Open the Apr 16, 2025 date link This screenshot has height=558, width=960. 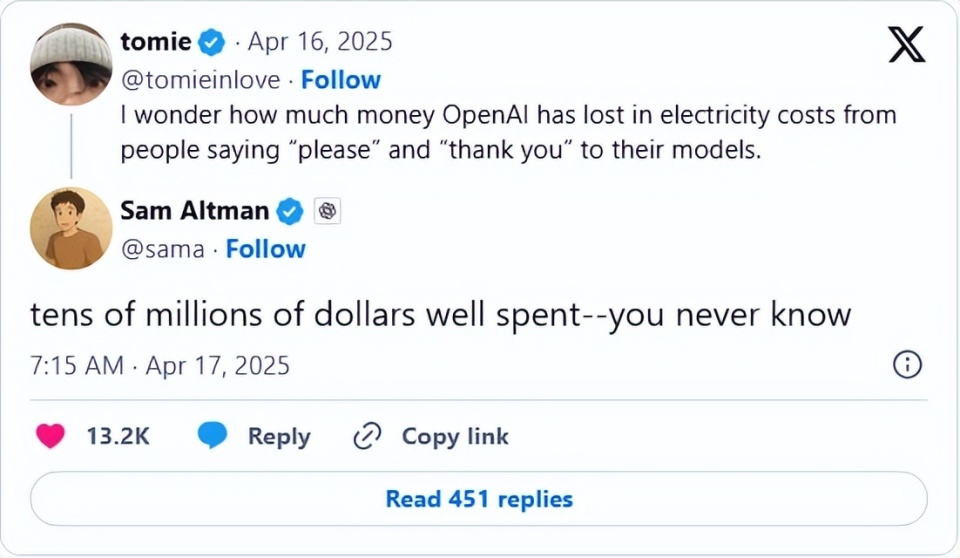click(x=319, y=42)
